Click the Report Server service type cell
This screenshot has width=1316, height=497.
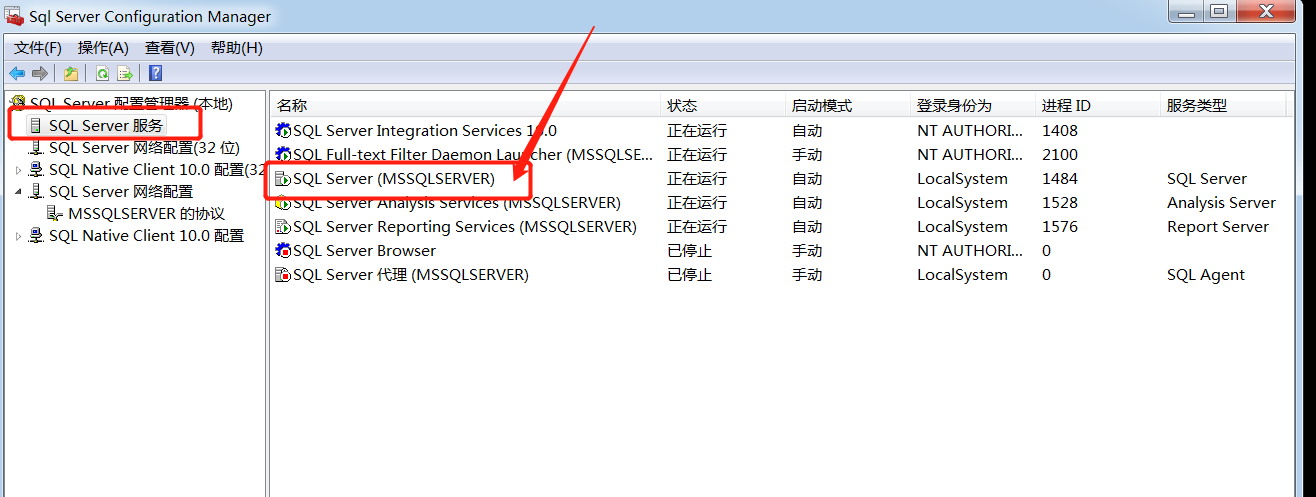pyautogui.click(x=1217, y=227)
